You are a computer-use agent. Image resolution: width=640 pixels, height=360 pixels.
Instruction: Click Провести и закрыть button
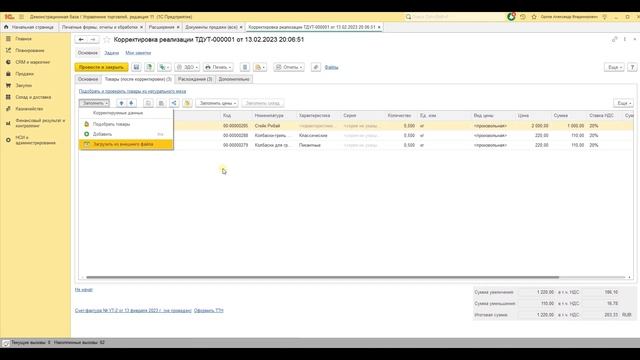tap(101, 67)
